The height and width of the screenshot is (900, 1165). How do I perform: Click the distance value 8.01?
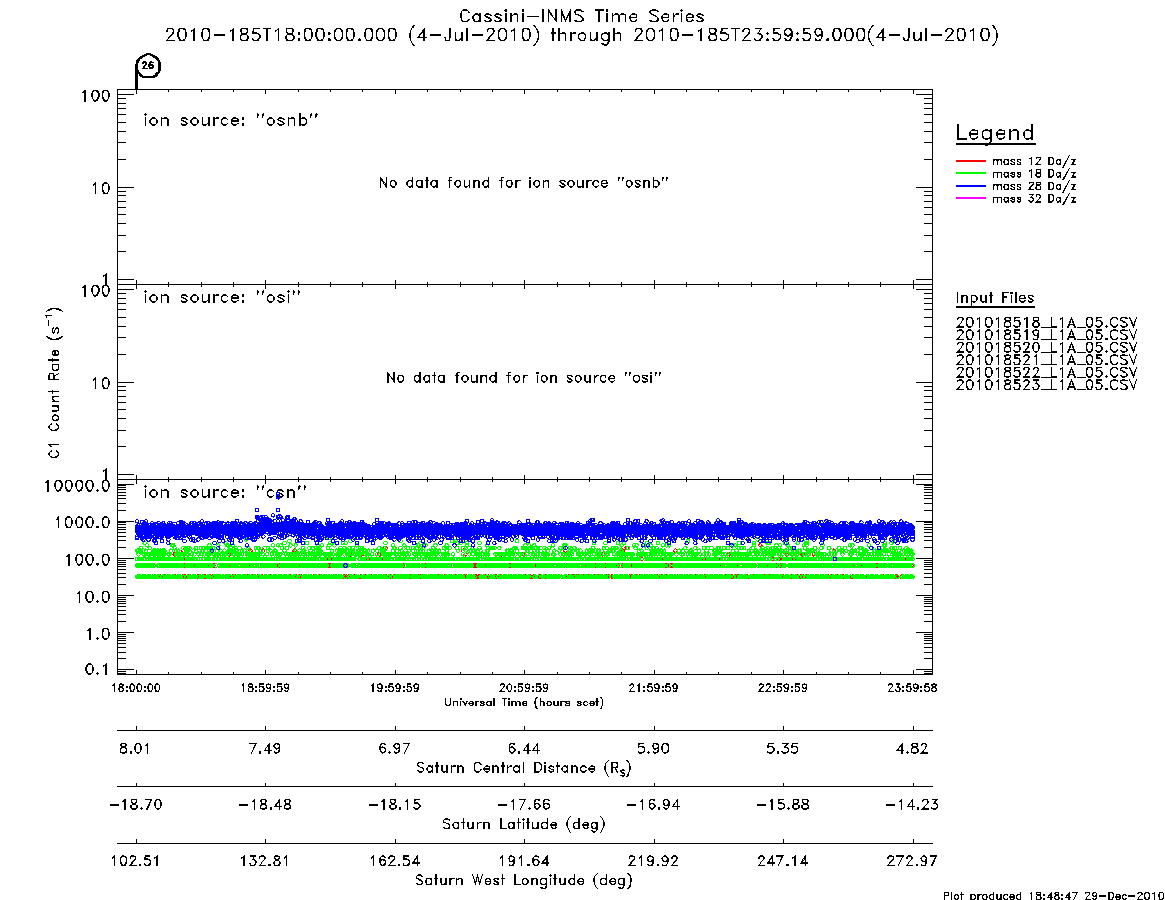point(134,748)
